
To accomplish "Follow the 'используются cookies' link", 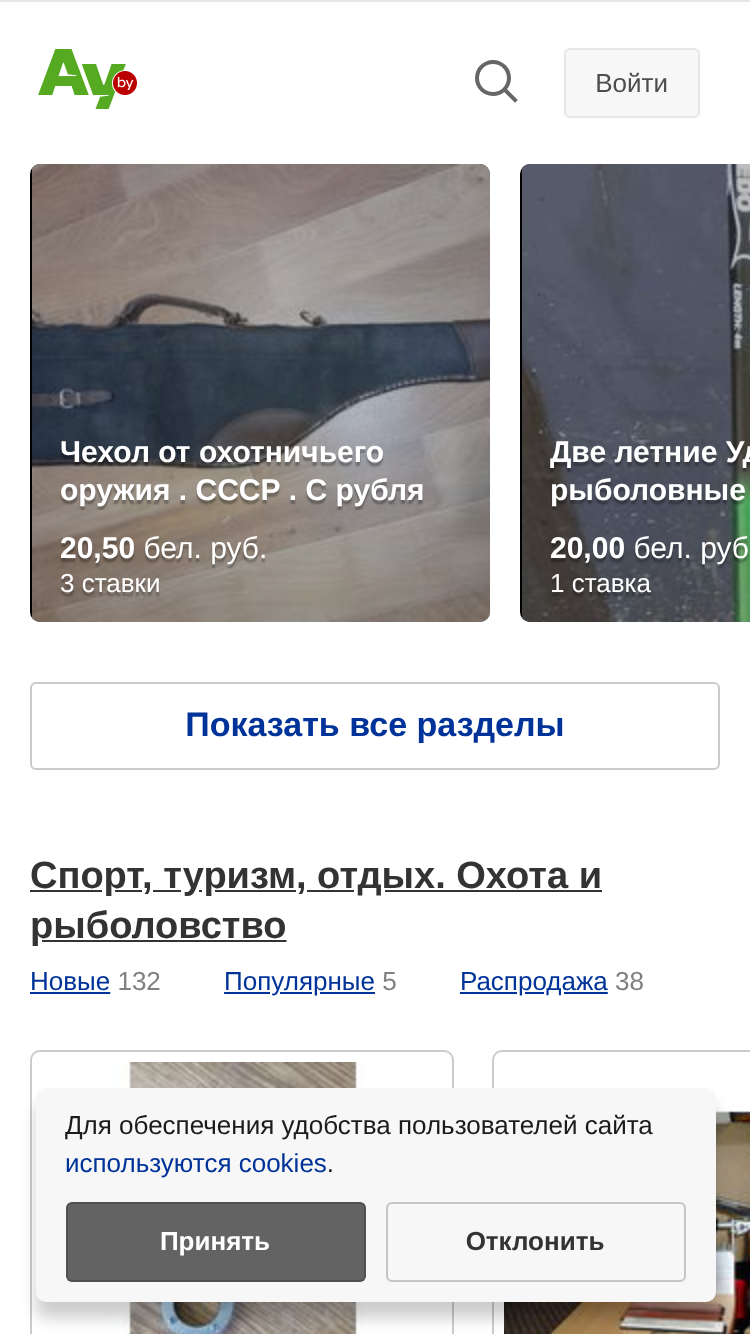I will tap(196, 1164).
